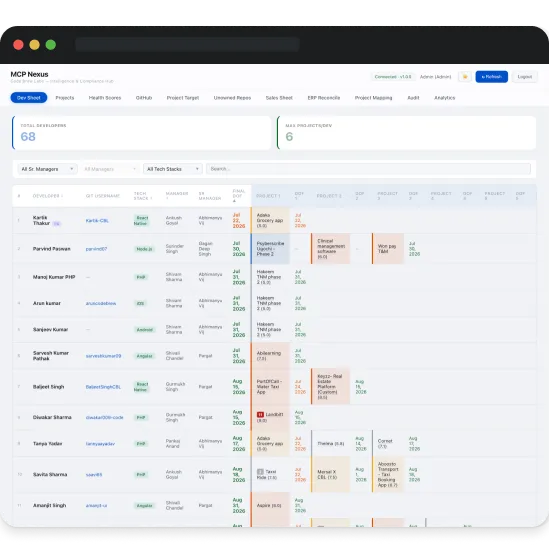Sort by the Final DOF column header

pyautogui.click(x=239, y=196)
